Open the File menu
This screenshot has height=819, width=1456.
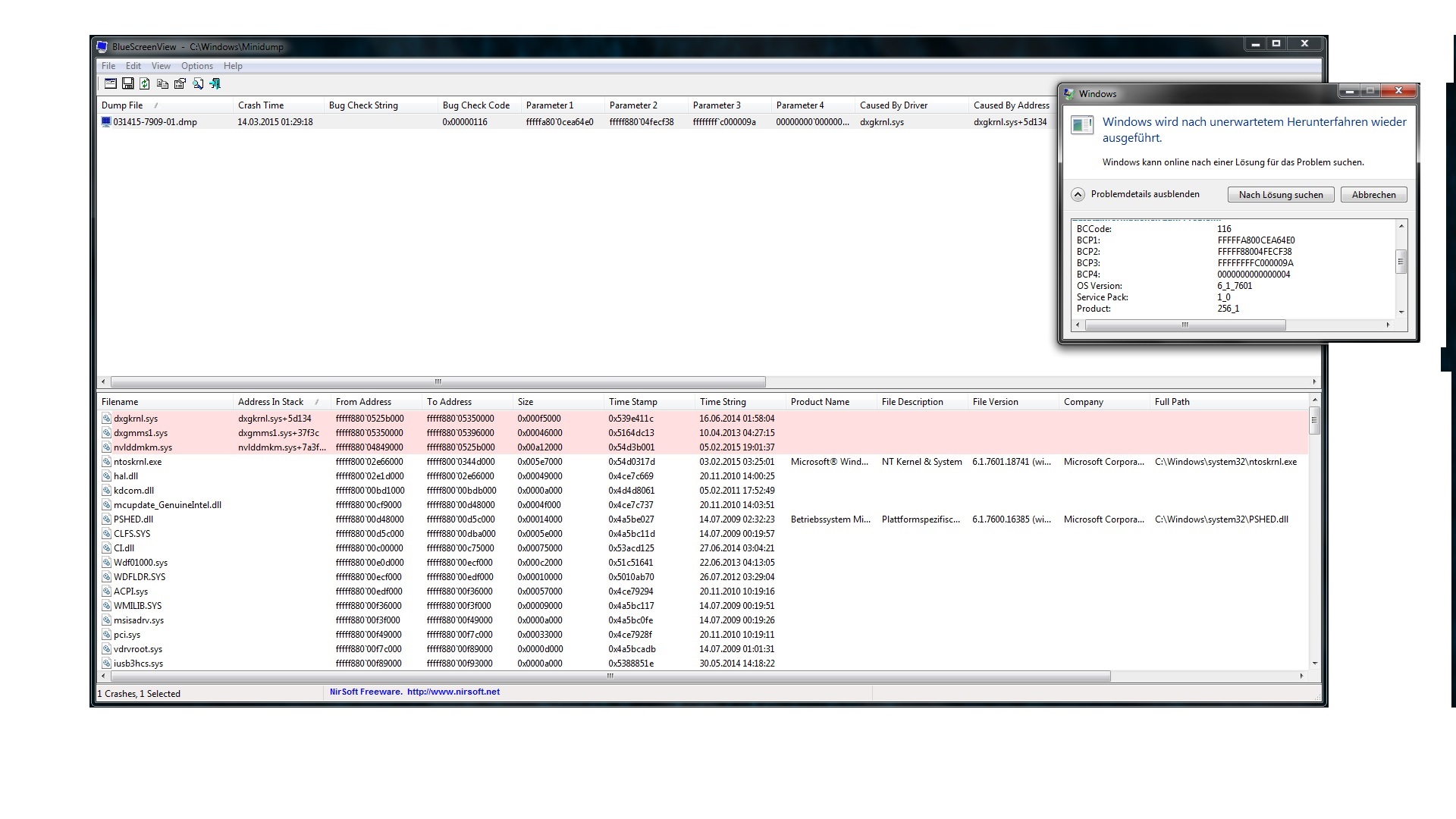click(x=108, y=66)
